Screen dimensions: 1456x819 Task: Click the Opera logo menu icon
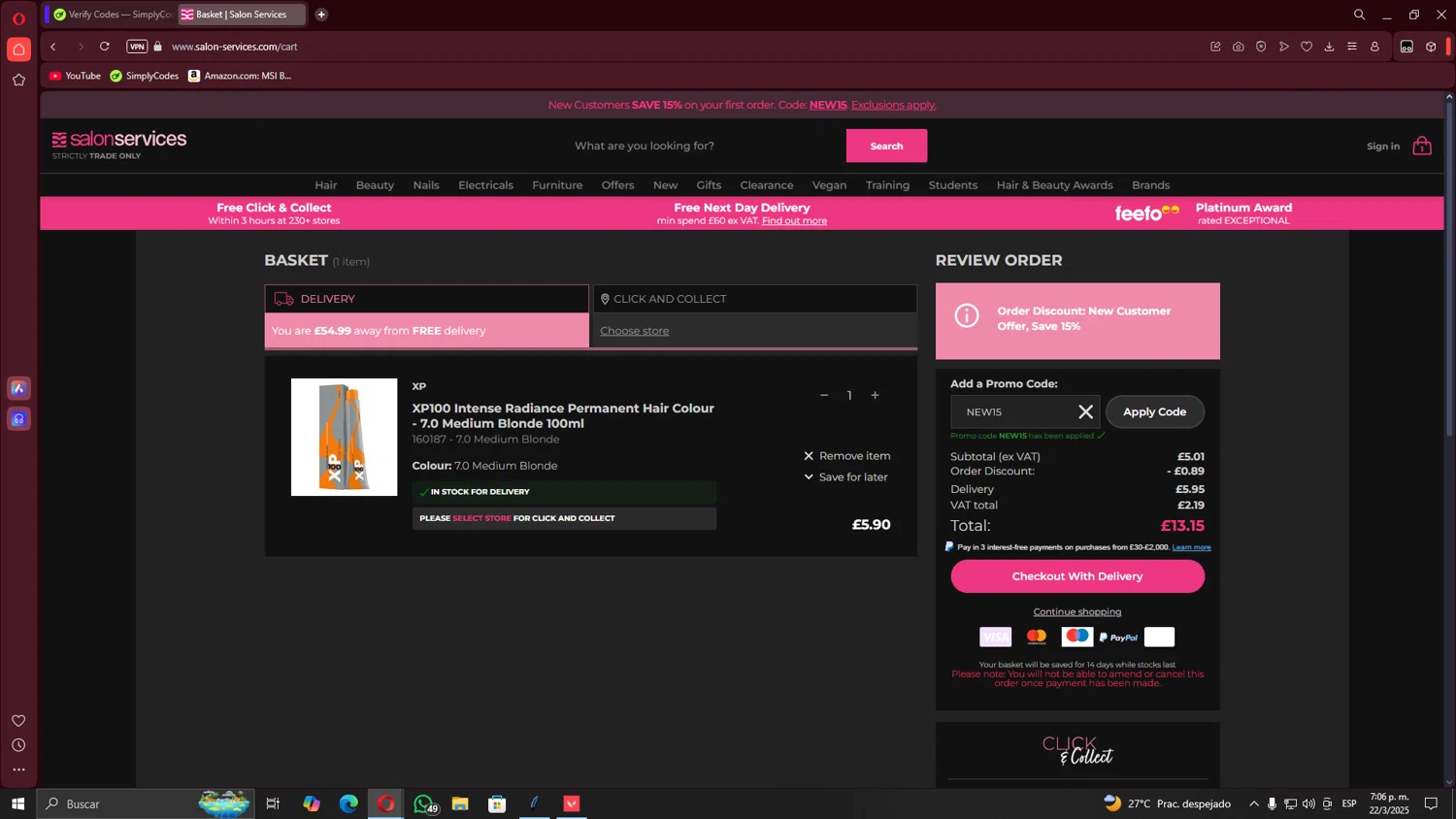coord(18,18)
